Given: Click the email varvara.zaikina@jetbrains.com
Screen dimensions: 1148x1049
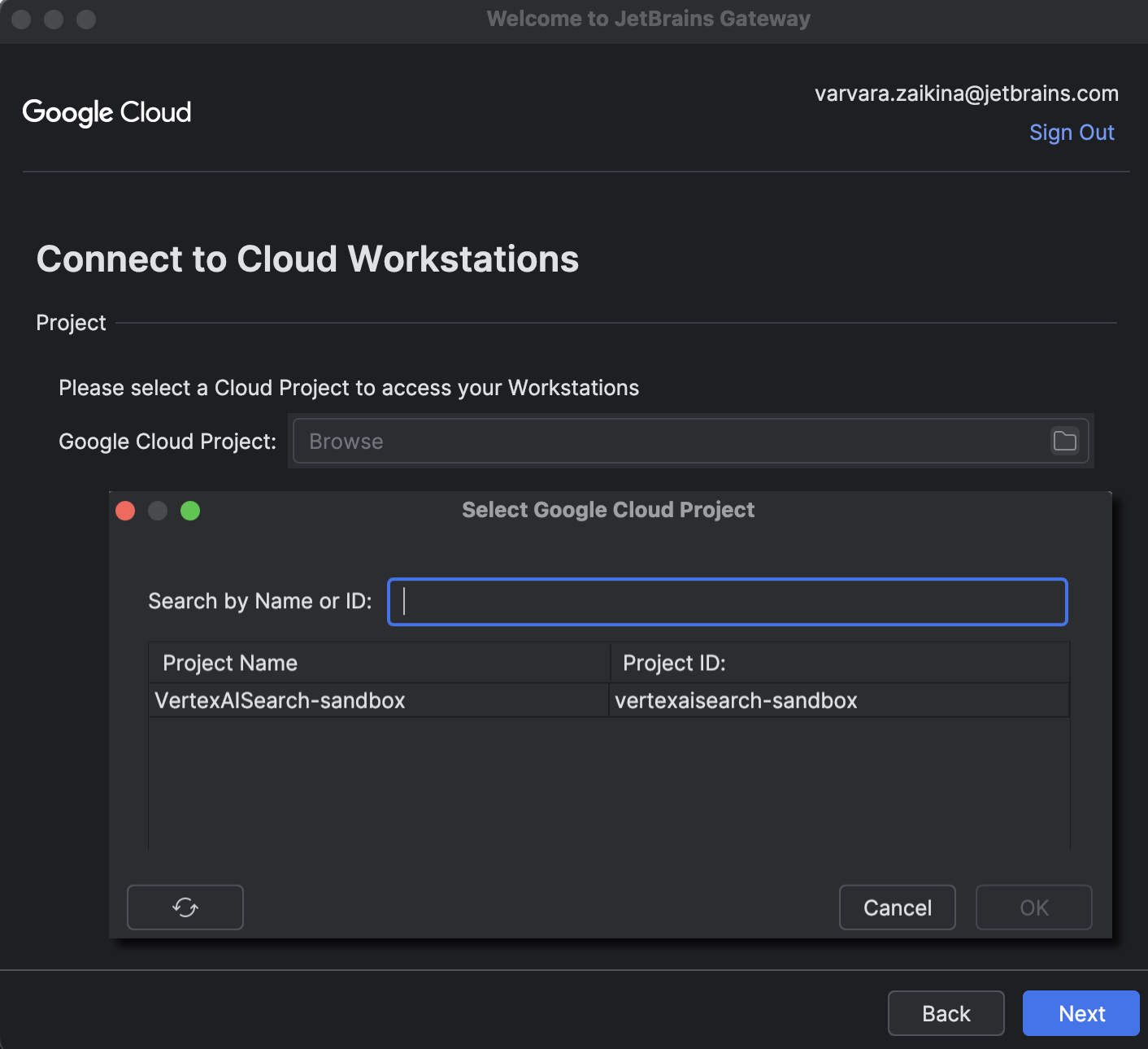Looking at the screenshot, I should [x=967, y=93].
